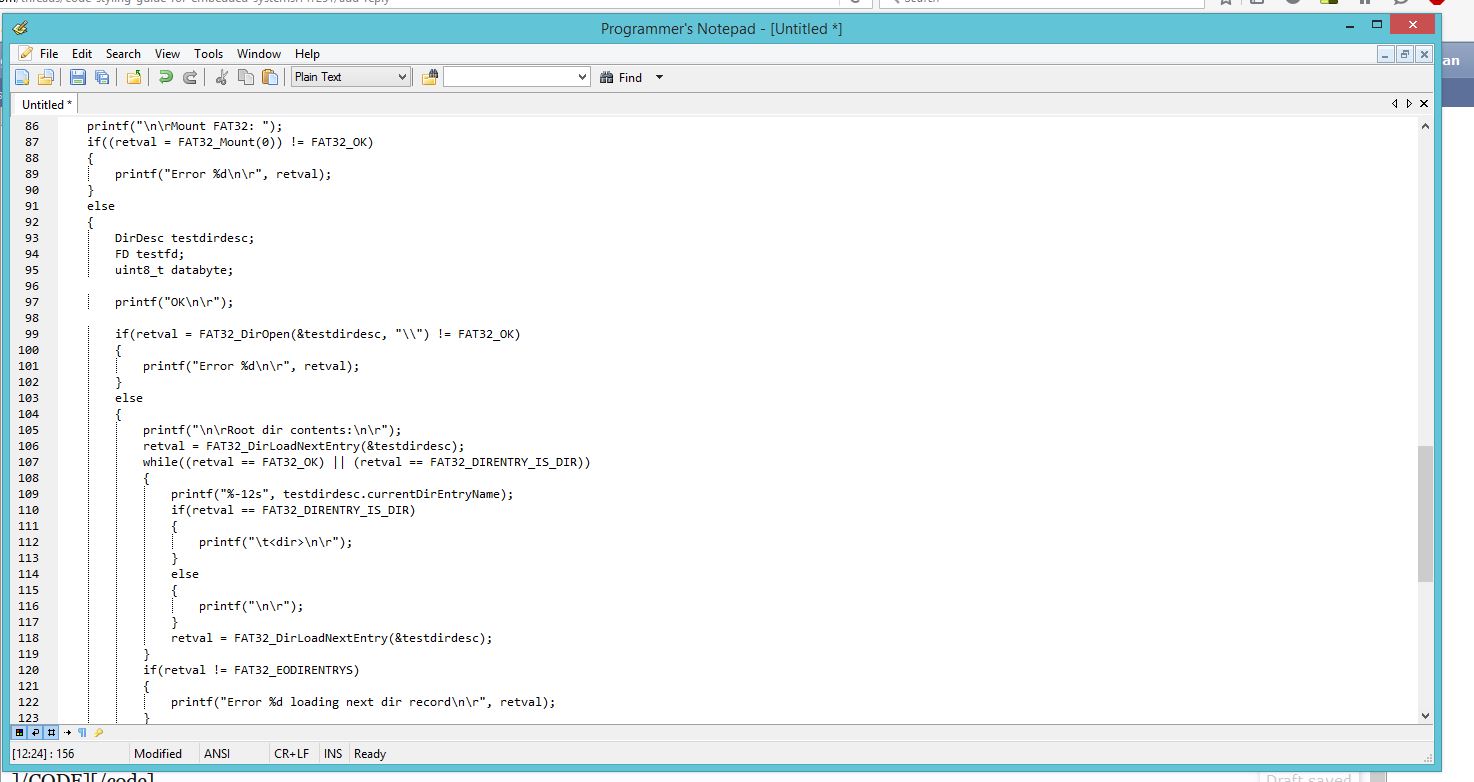Toggle word wrap in bottom editor toolbar
The height and width of the screenshot is (782, 1474).
[x=36, y=733]
